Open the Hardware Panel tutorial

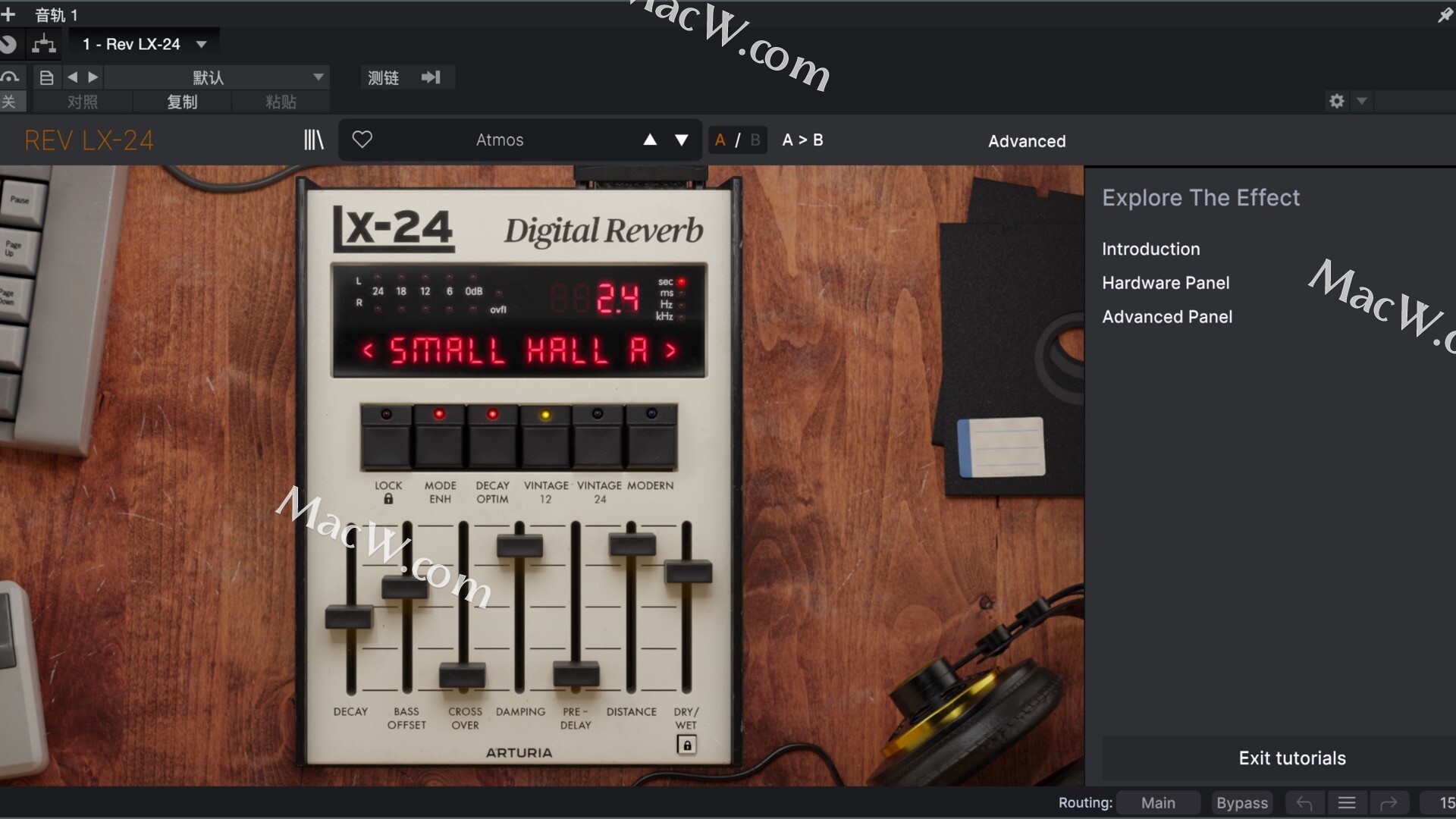click(x=1166, y=283)
